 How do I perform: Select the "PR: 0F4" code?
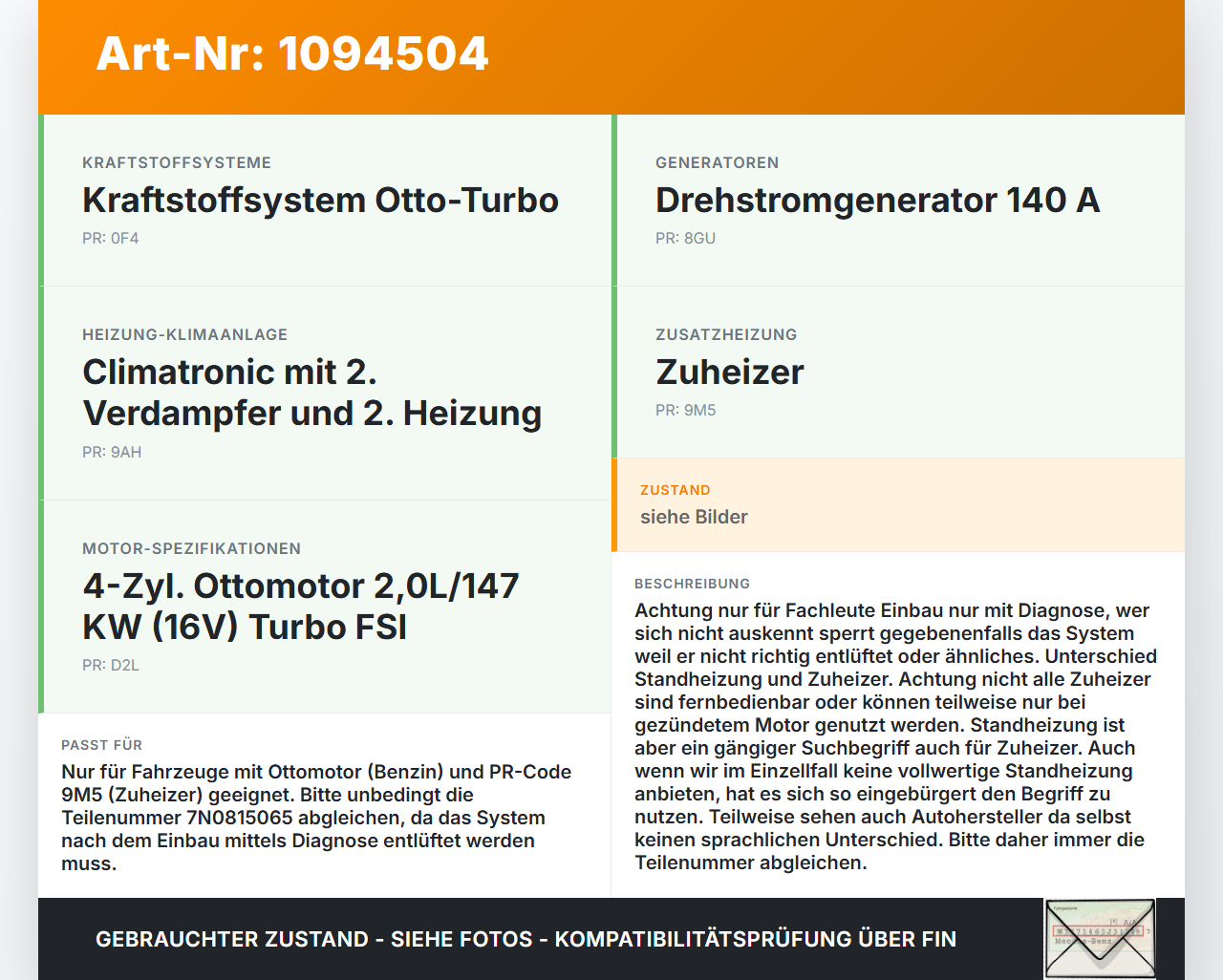[111, 238]
